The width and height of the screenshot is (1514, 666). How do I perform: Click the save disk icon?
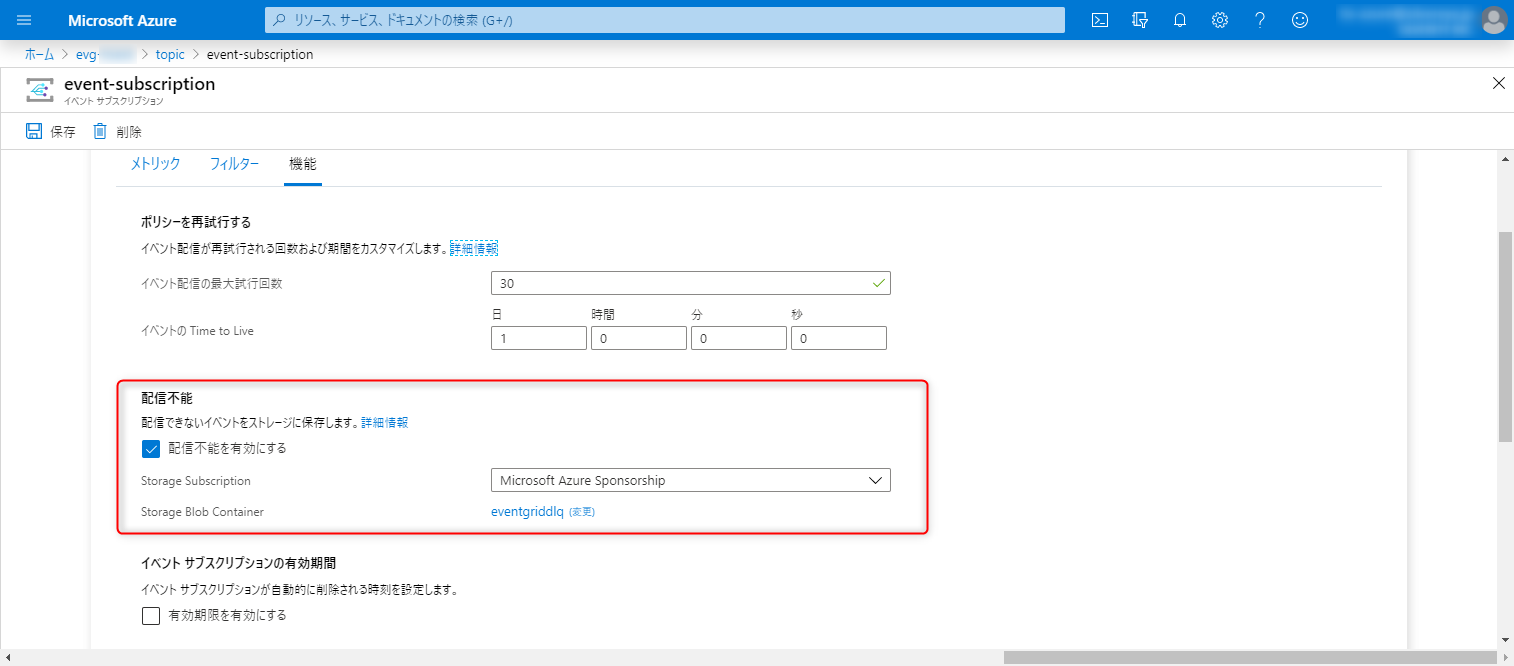pos(34,131)
